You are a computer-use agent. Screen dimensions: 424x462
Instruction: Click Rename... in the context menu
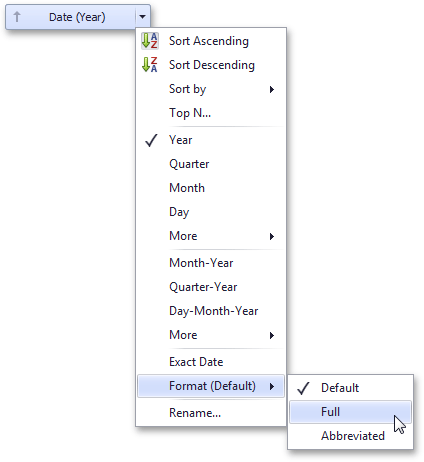[x=211, y=413]
